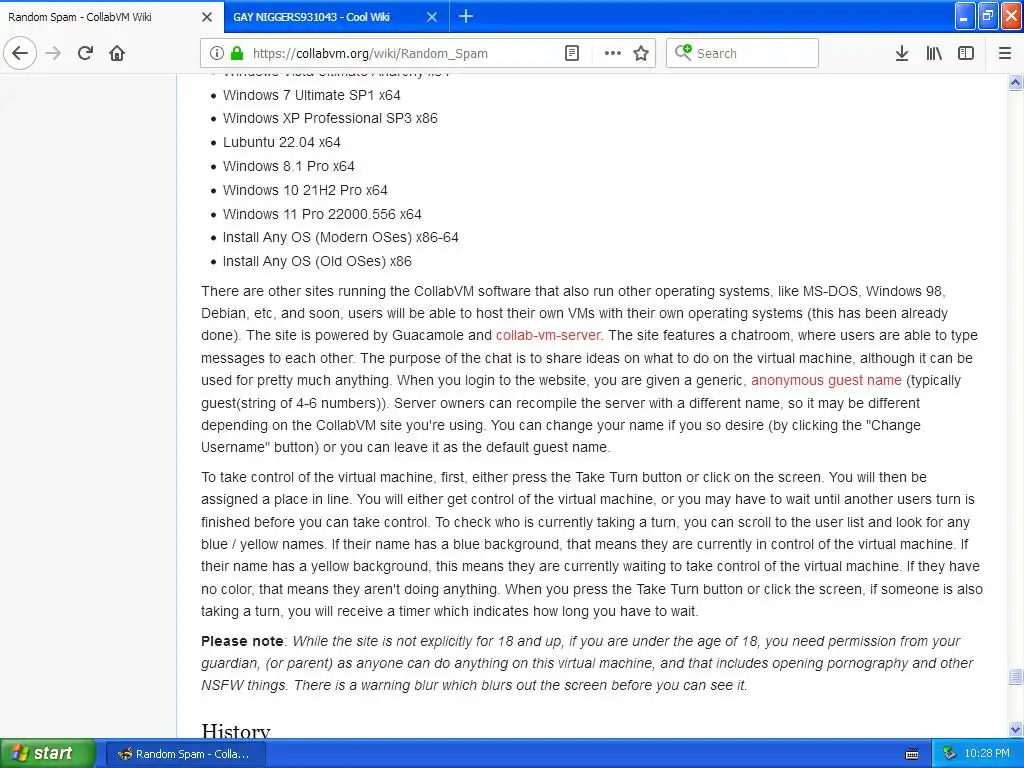The height and width of the screenshot is (768, 1024).
Task: Open the page actions three-dot menu
Action: 613,53
